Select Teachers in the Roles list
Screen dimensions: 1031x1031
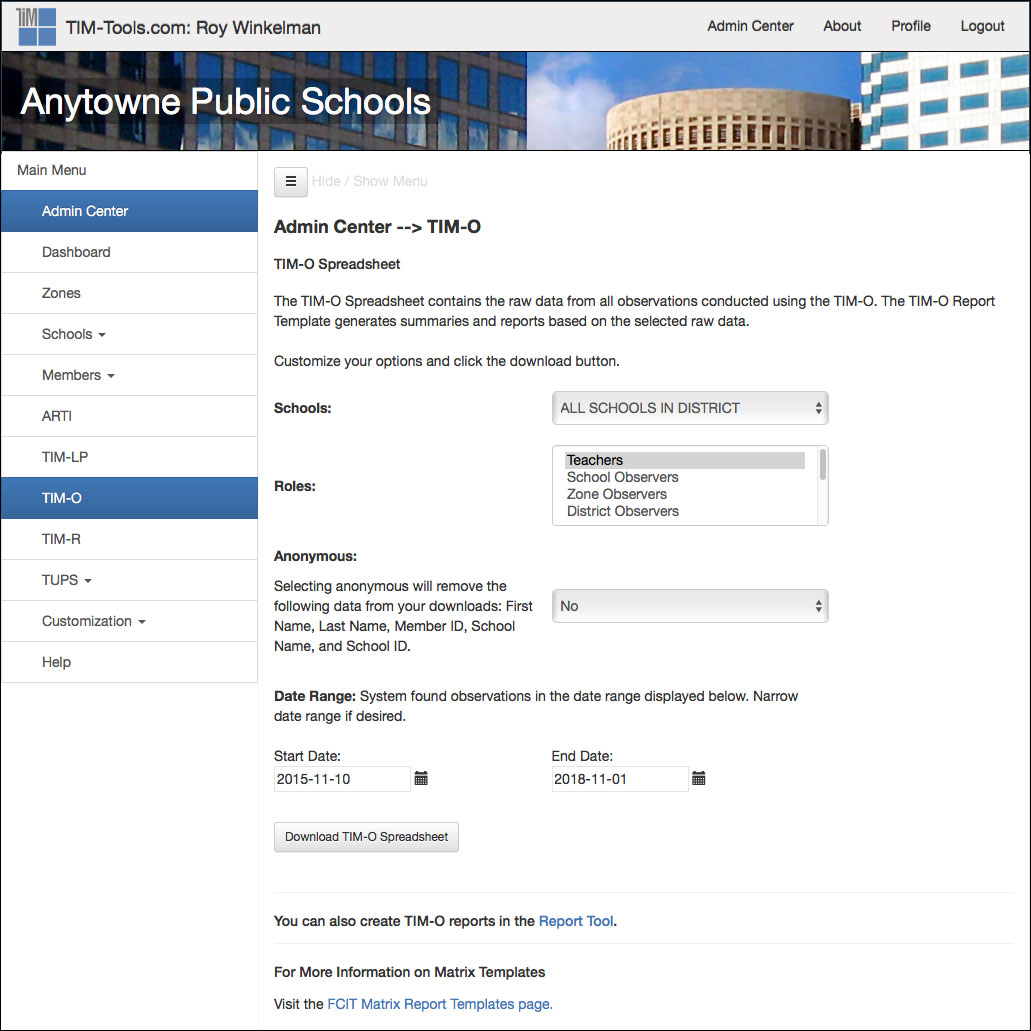[684, 460]
